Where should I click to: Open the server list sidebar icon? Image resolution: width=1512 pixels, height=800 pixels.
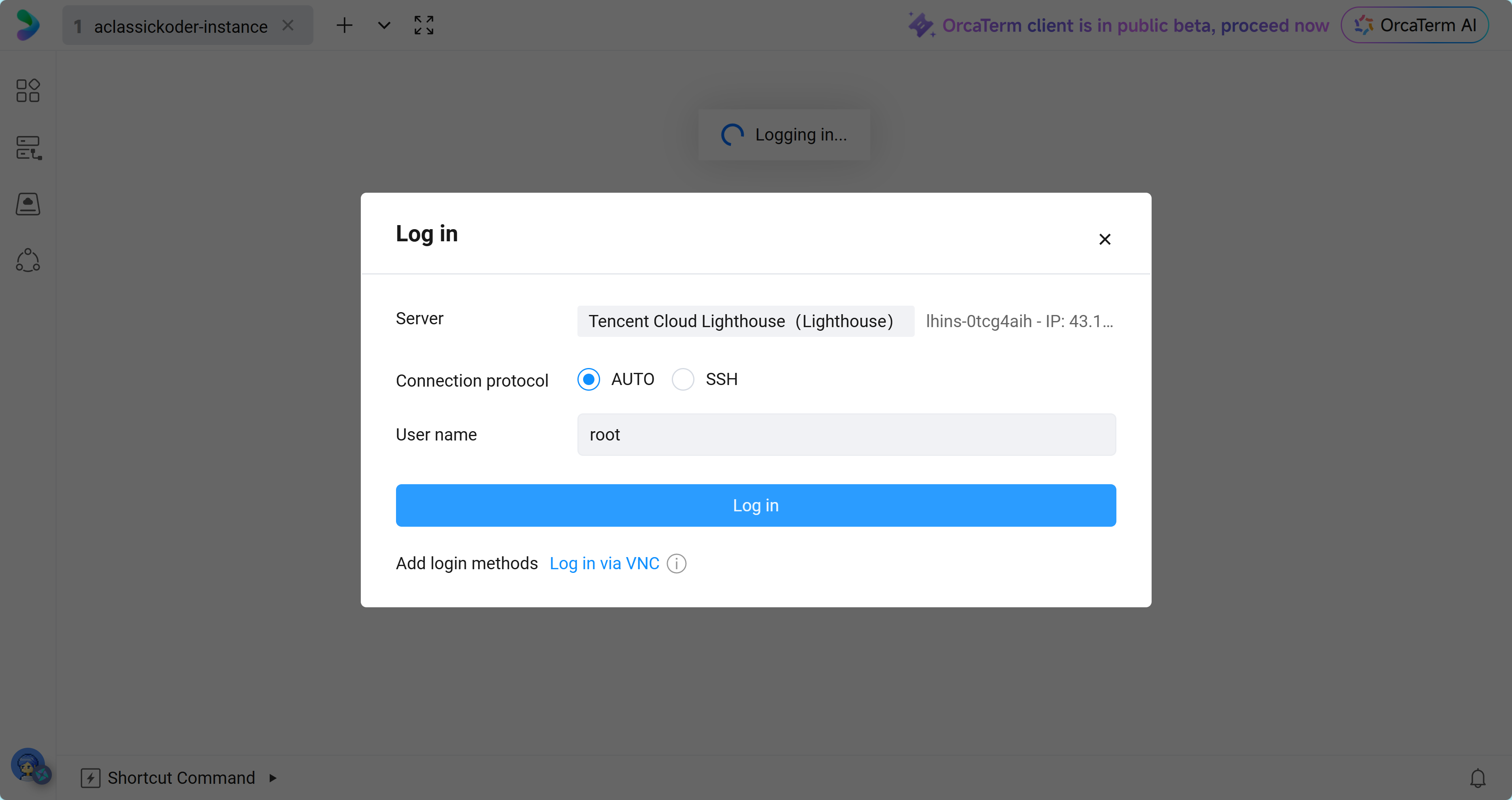(28, 148)
